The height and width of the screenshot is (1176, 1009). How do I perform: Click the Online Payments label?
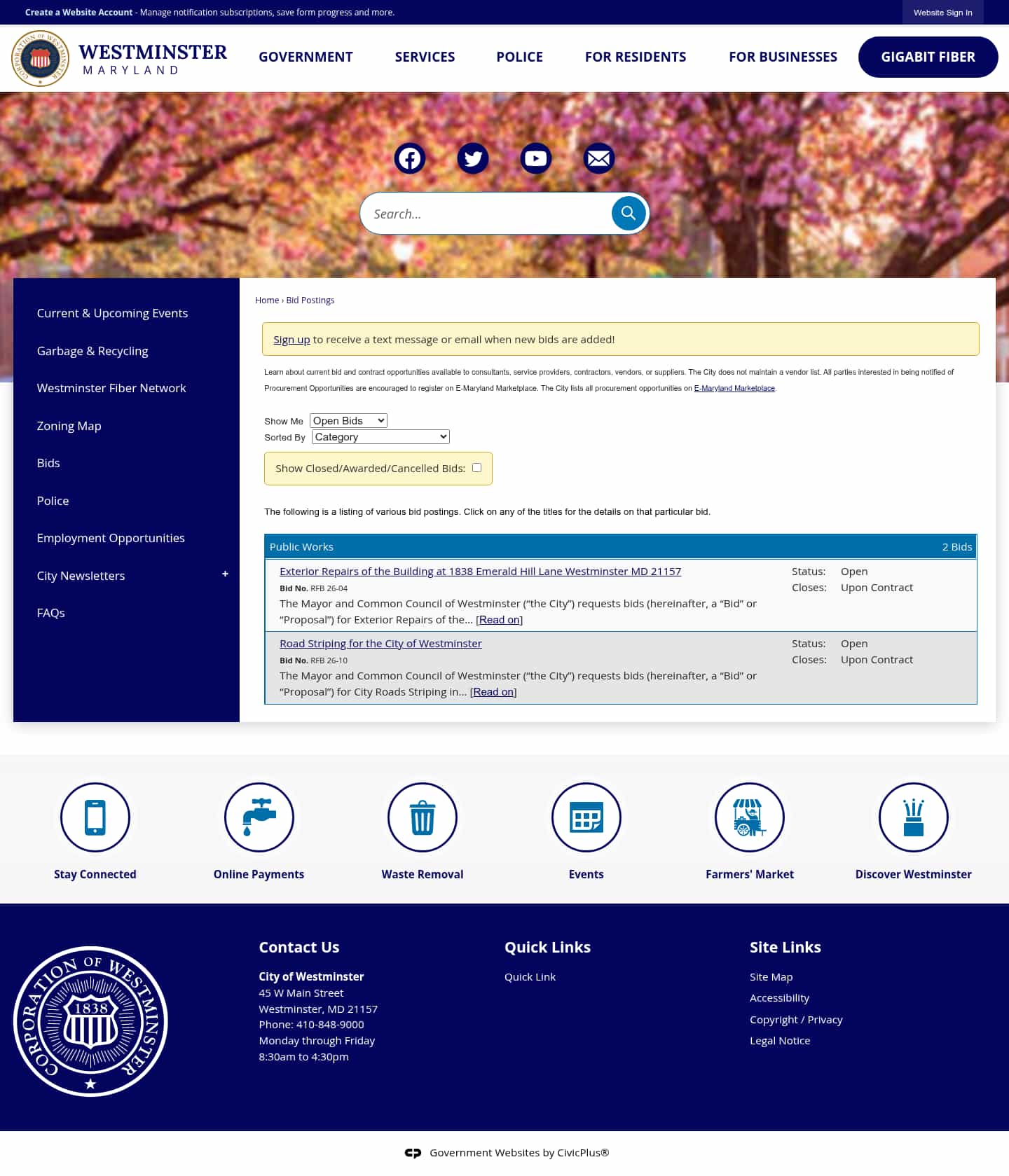259,874
